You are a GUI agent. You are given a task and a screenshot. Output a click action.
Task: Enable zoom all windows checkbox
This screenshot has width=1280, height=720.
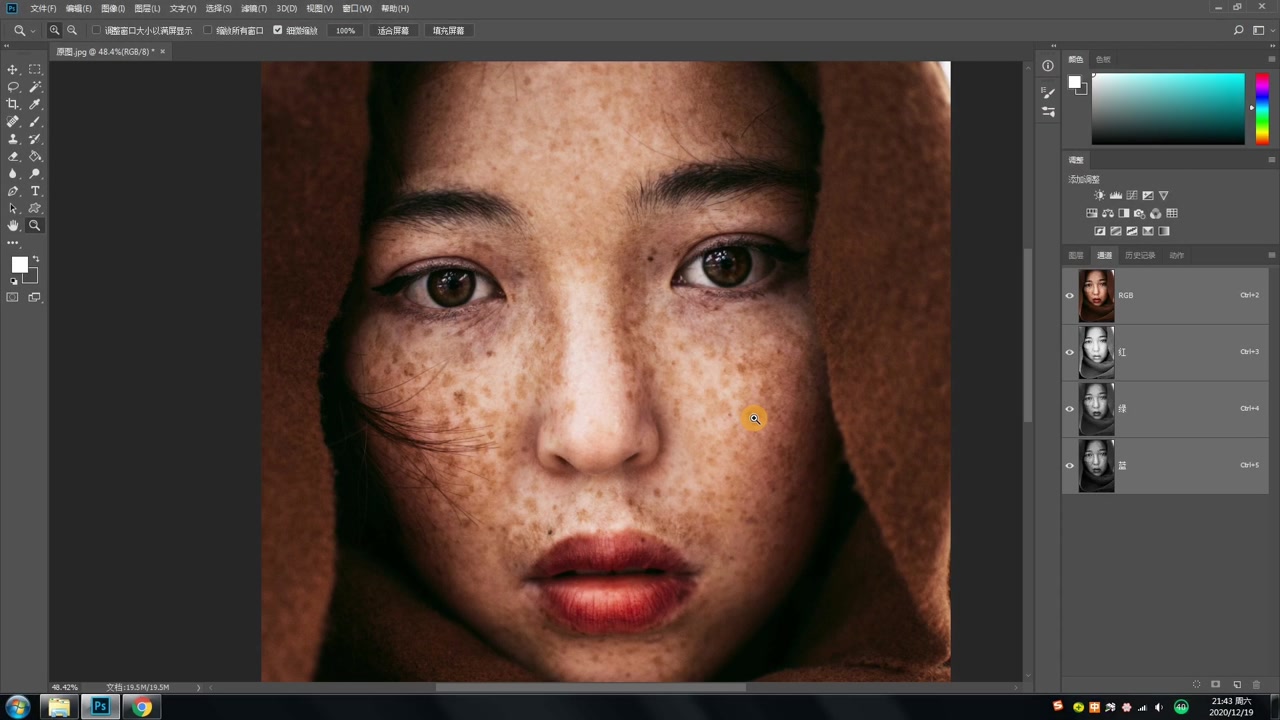[x=208, y=31]
